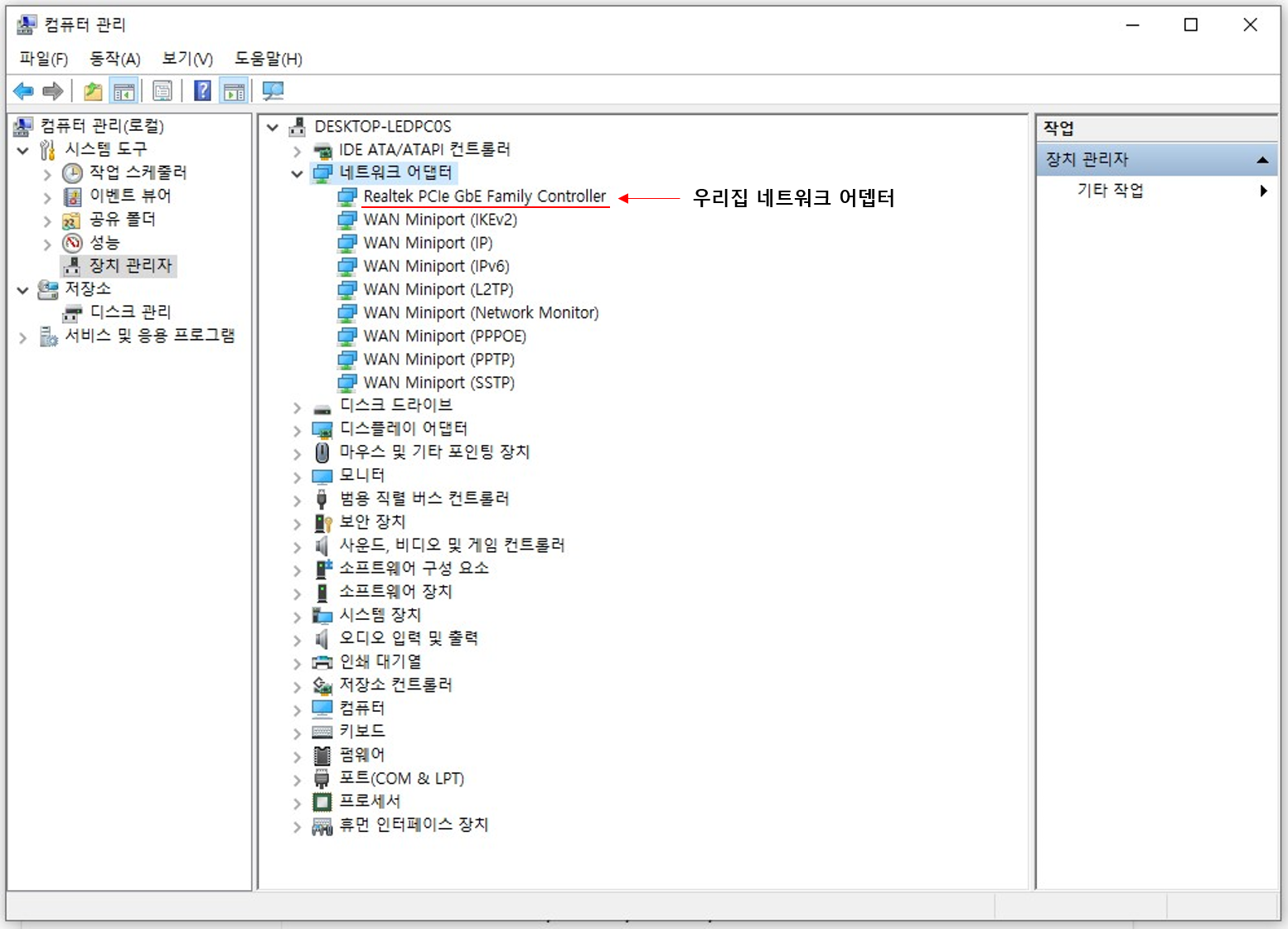Expand the 디스플레이 어댑터 category
The image size is (1288, 929).
point(297,428)
